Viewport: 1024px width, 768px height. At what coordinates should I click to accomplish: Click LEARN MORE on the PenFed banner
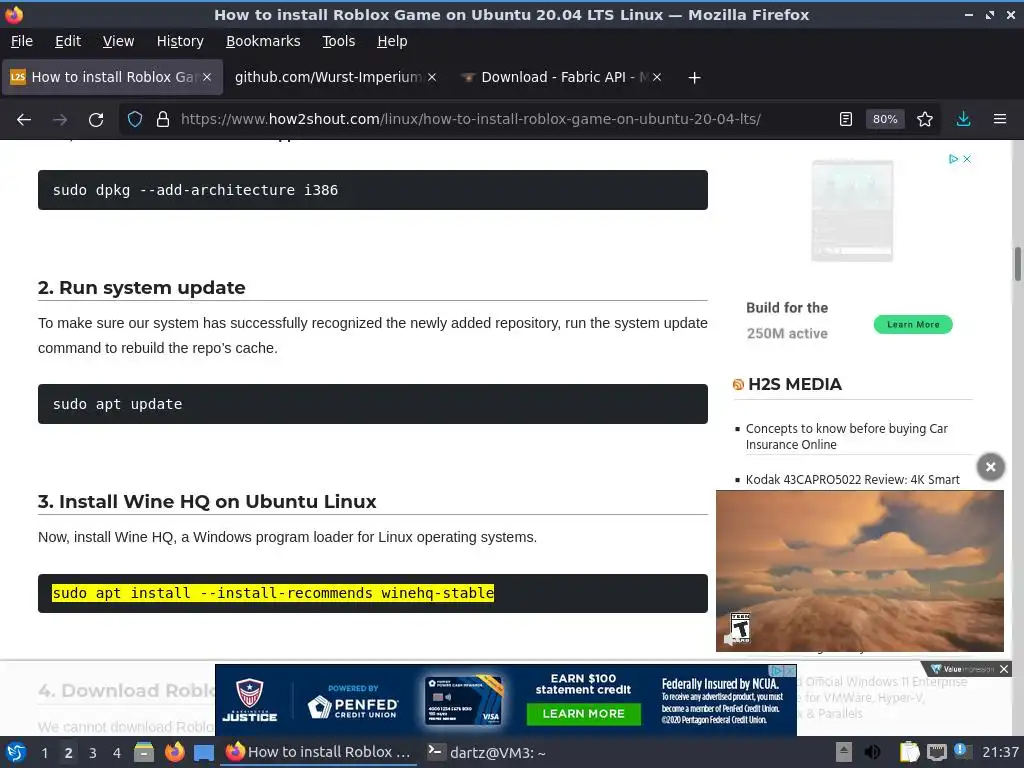click(x=583, y=714)
